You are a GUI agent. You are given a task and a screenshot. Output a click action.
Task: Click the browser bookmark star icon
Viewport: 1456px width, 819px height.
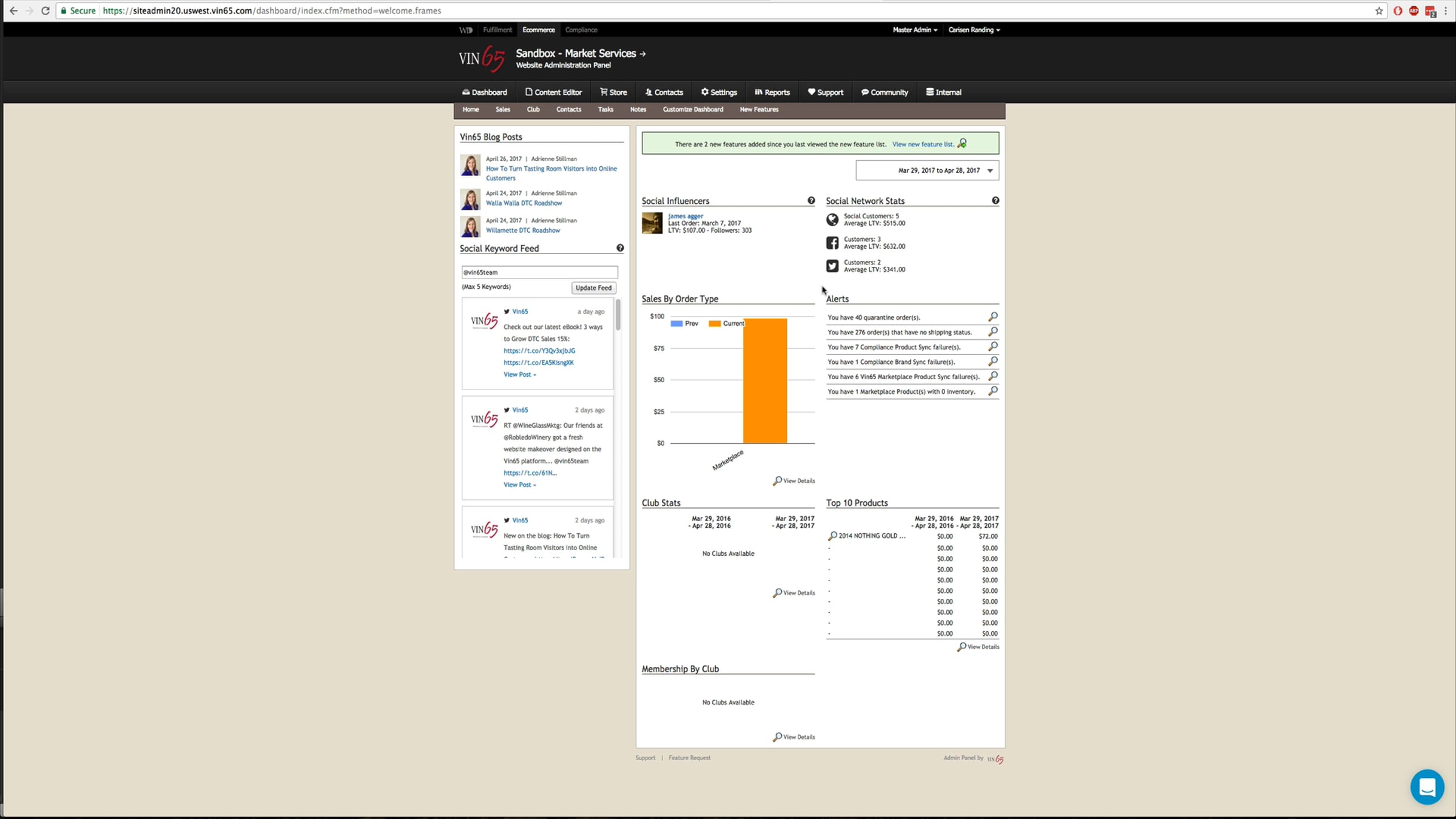[x=1379, y=11]
